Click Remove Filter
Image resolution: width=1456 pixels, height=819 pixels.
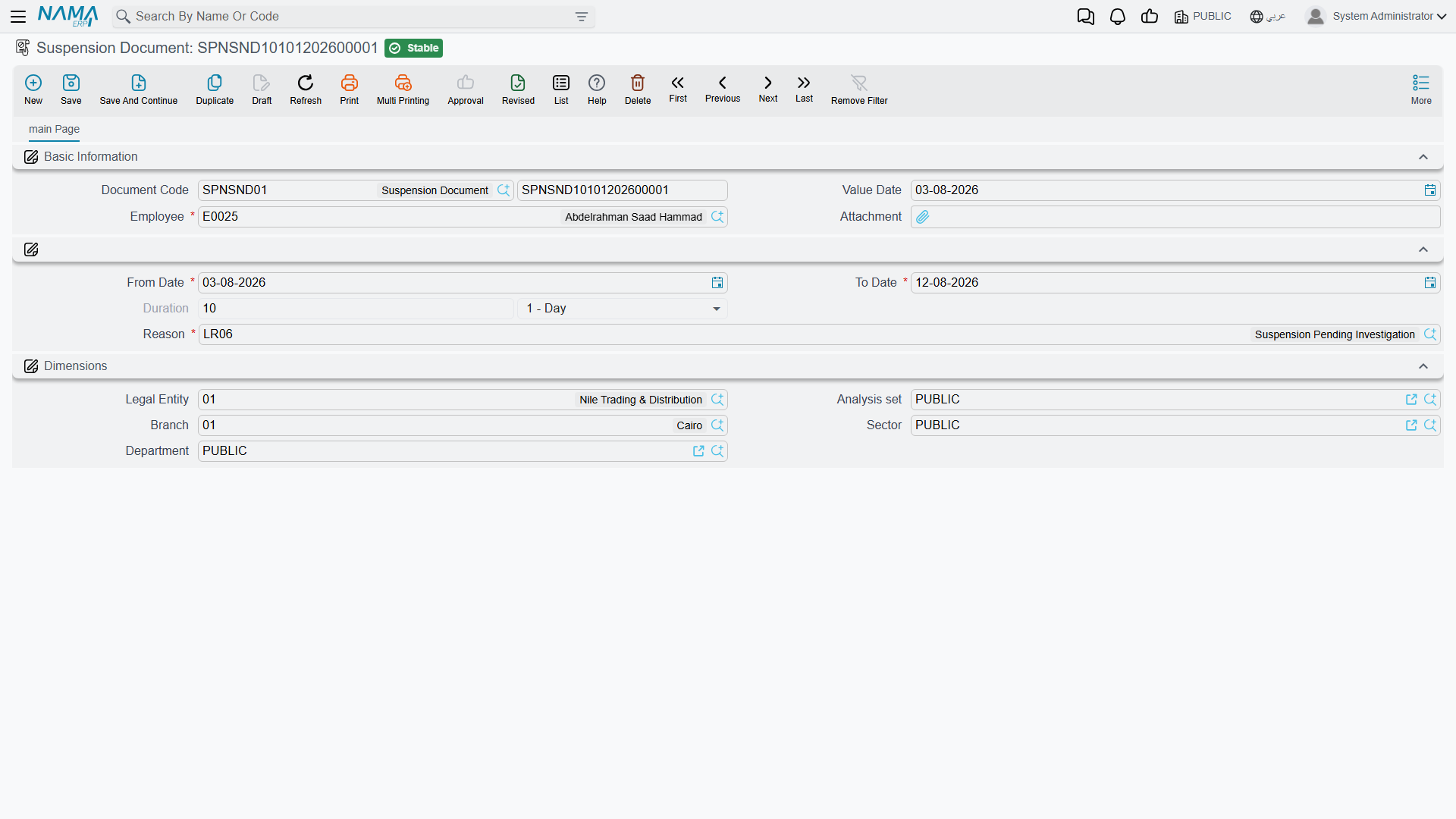(859, 89)
